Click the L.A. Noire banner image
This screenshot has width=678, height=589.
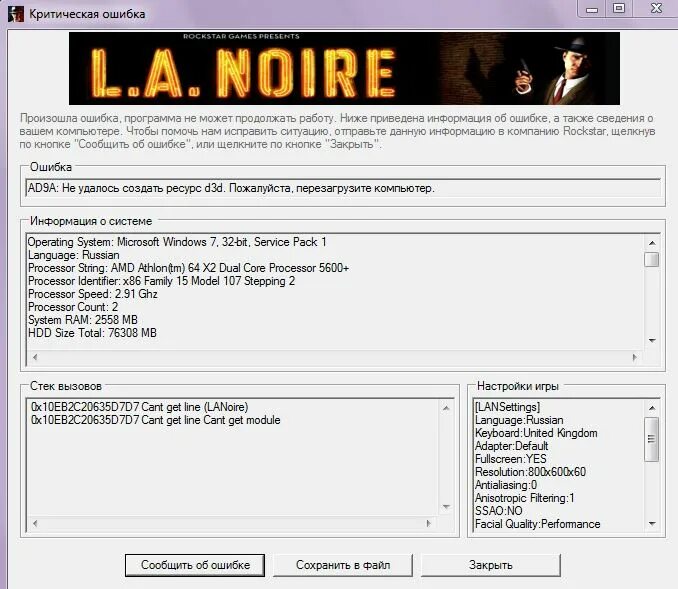[x=344, y=68]
